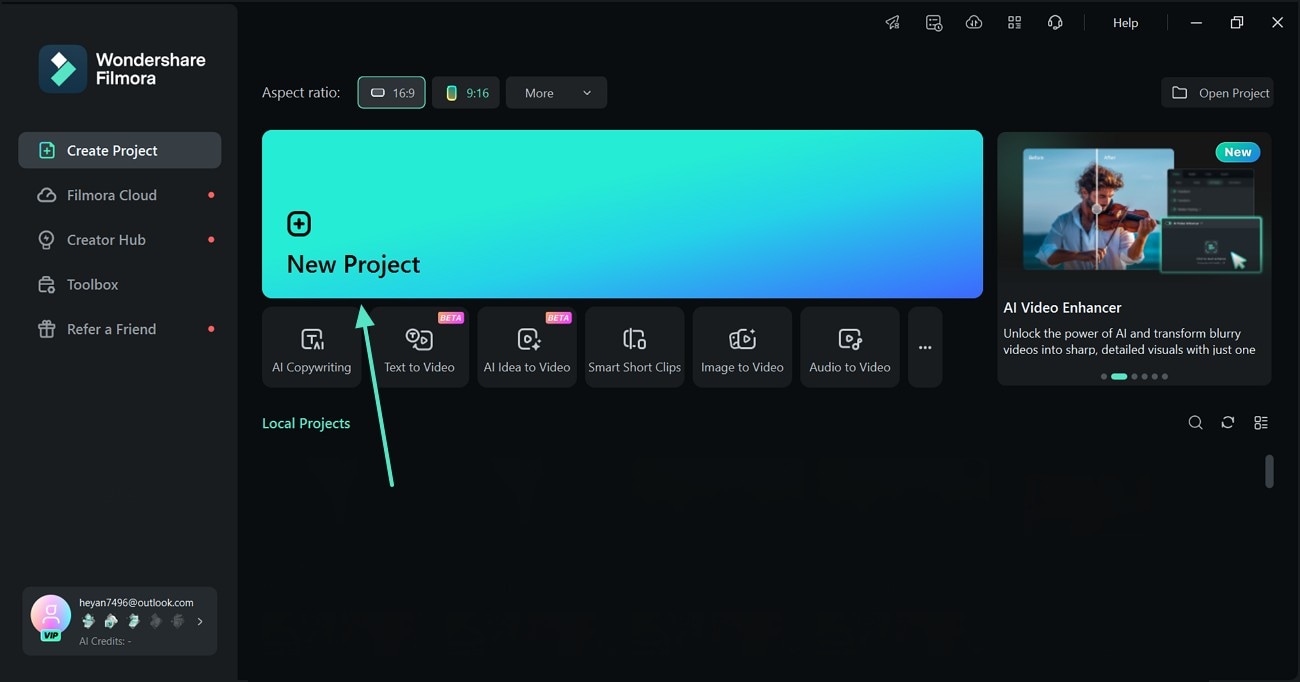The image size is (1300, 682).
Task: Expand the More aspect ratio dropdown
Action: point(556,93)
